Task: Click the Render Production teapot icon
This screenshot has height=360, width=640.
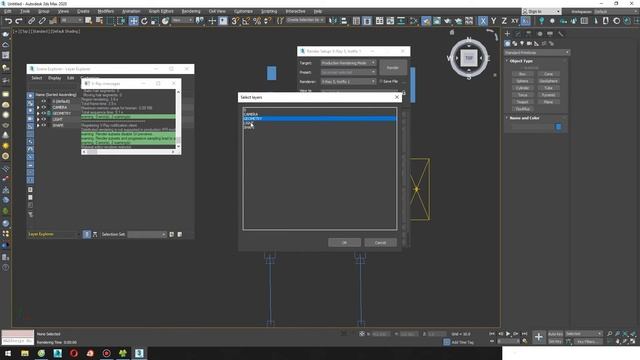Action: tap(448, 21)
